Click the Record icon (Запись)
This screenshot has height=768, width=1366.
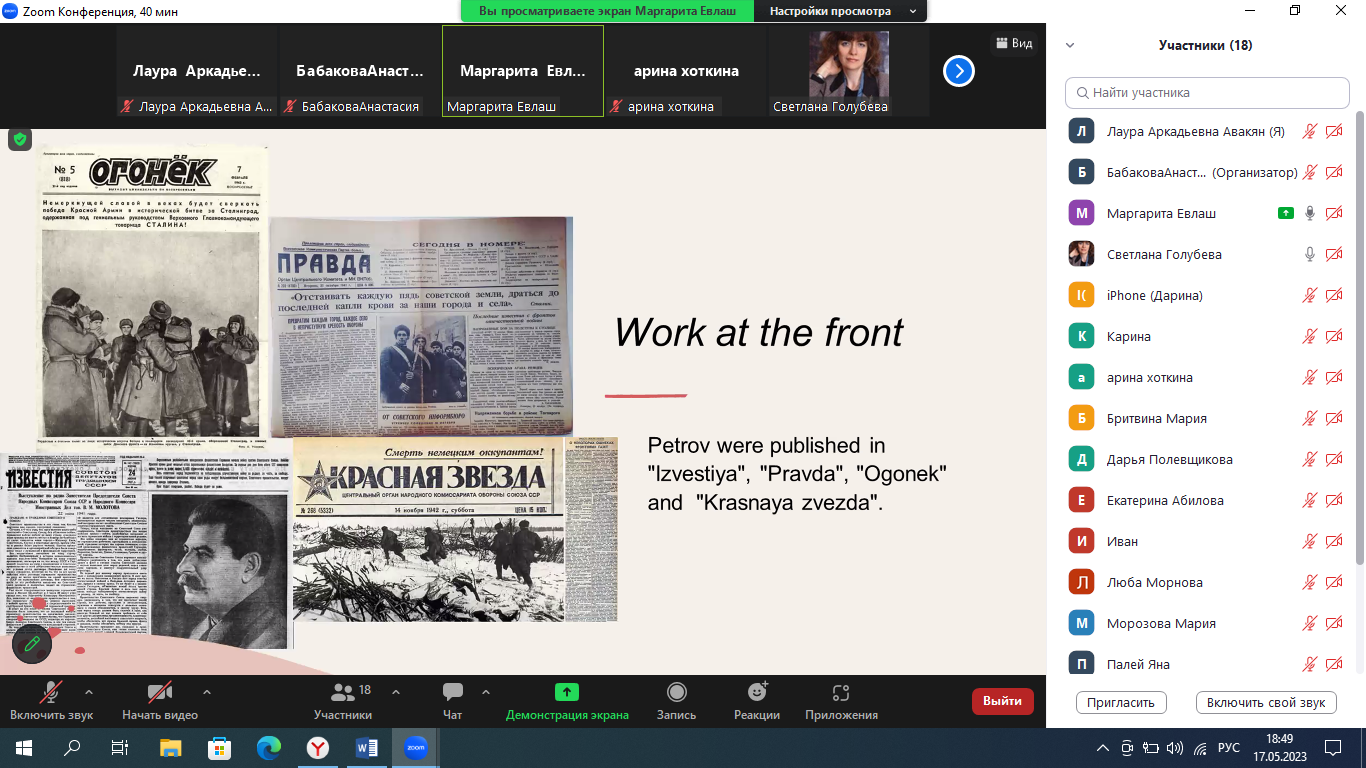point(677,692)
